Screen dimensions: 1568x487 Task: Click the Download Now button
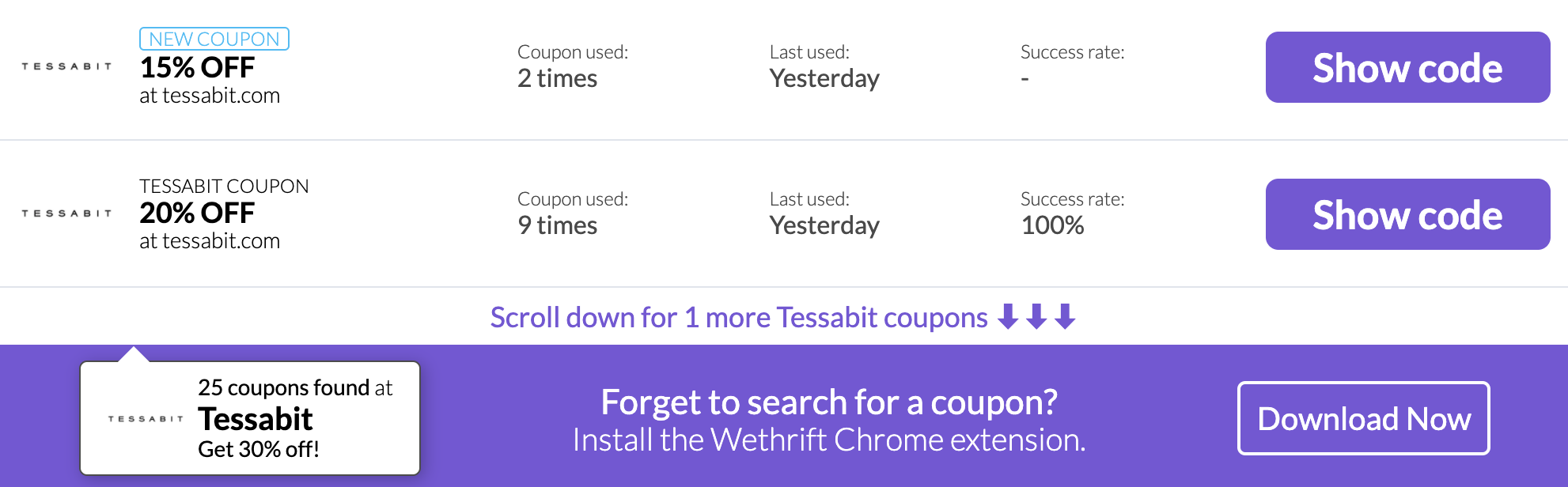tap(1364, 418)
